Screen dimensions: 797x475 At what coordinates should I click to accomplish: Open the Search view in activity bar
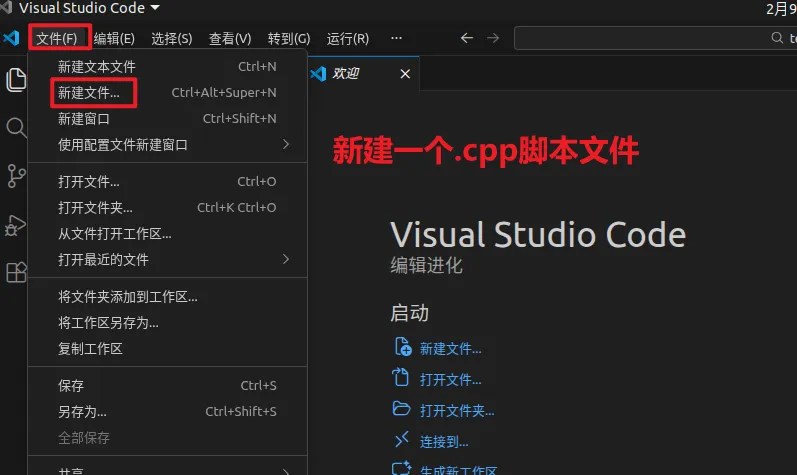pos(16,128)
